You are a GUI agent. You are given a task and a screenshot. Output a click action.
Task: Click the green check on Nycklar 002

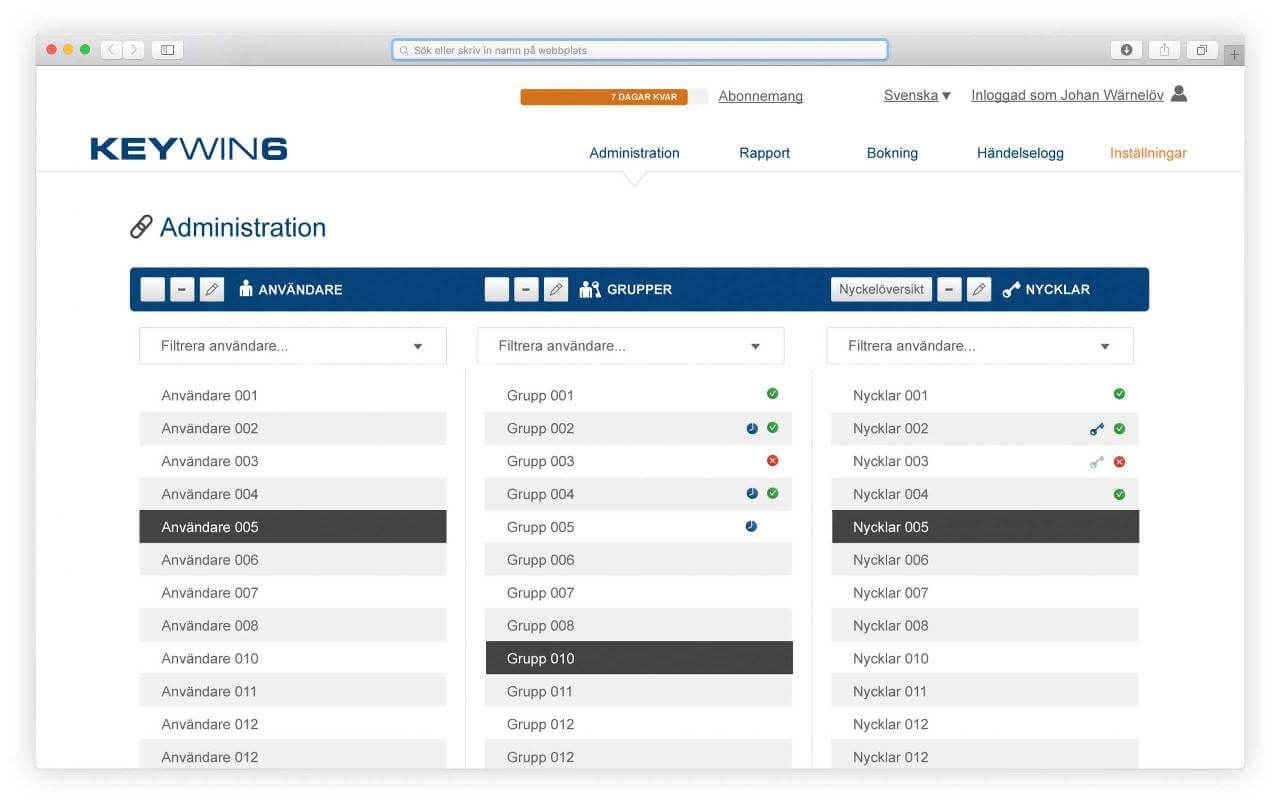point(1119,429)
